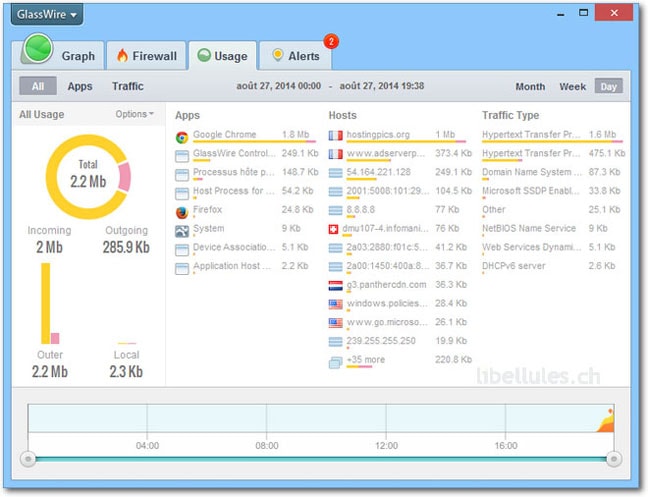Viewport: 648px width, 497px height.
Task: Click the GlassWire Control app window icon
Action: 182,156
